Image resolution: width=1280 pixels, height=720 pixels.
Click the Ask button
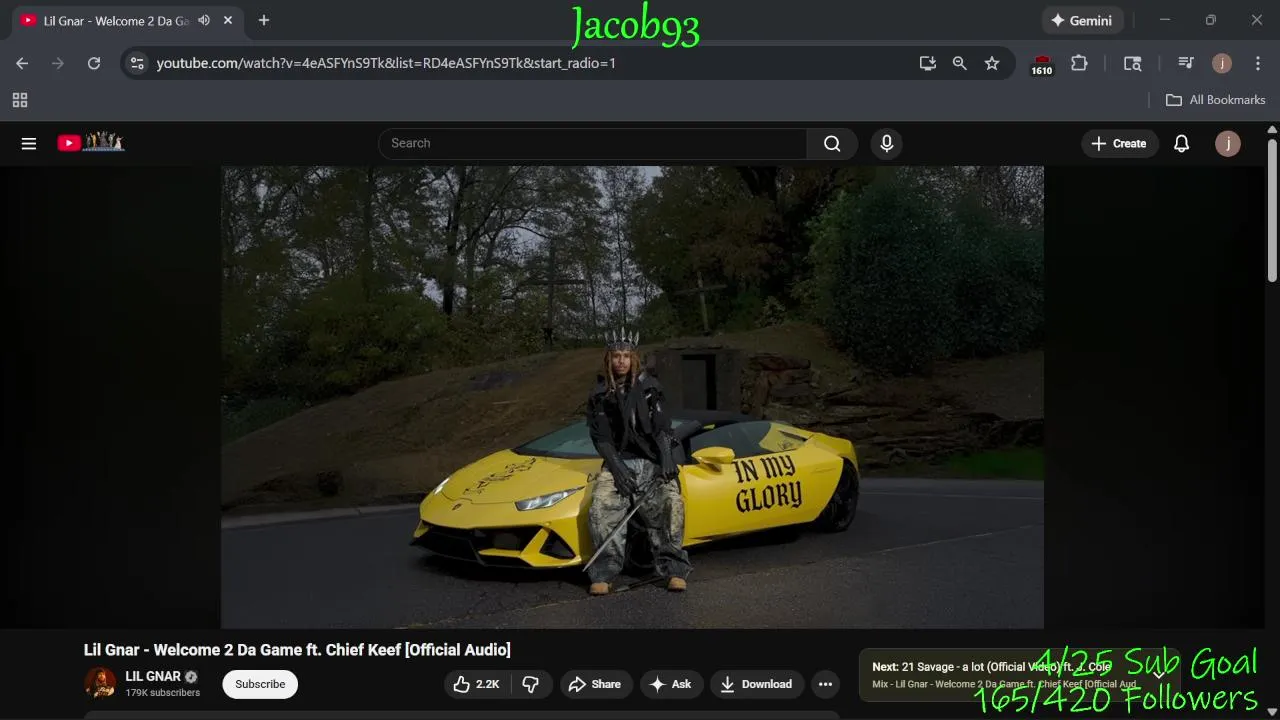(x=671, y=684)
